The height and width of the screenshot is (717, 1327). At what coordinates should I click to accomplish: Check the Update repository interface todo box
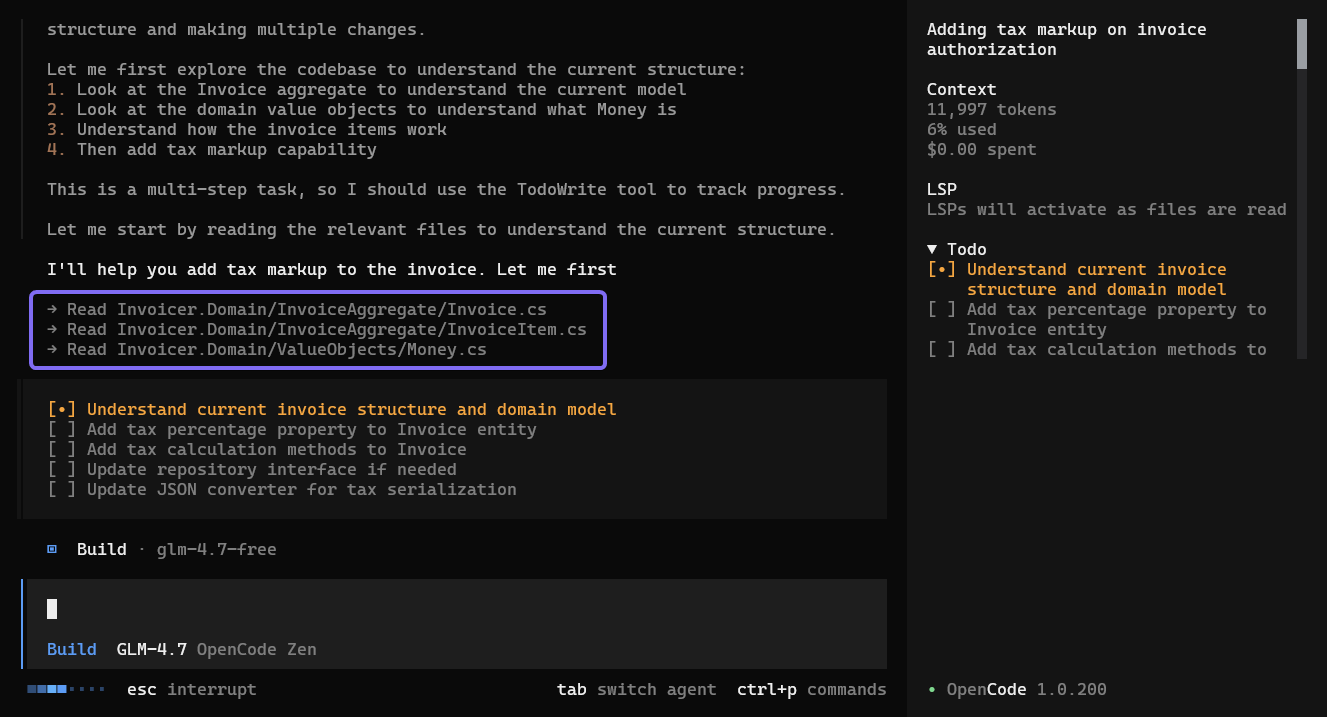point(61,469)
